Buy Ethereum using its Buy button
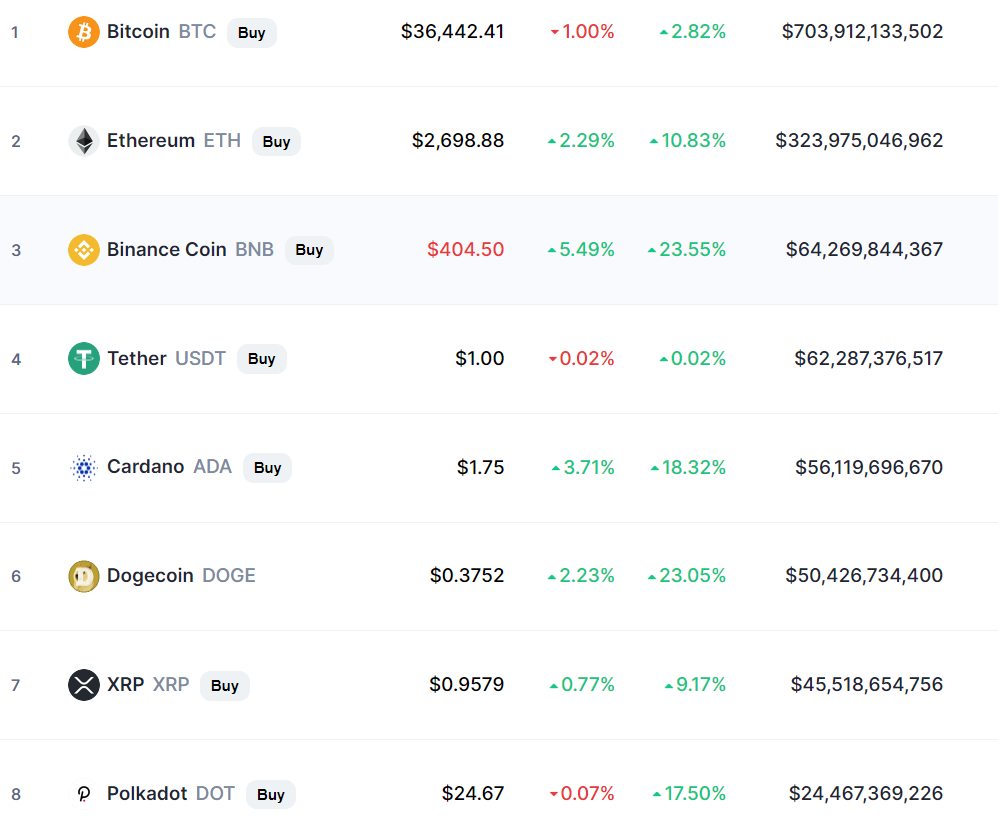The image size is (998, 828). pos(276,141)
